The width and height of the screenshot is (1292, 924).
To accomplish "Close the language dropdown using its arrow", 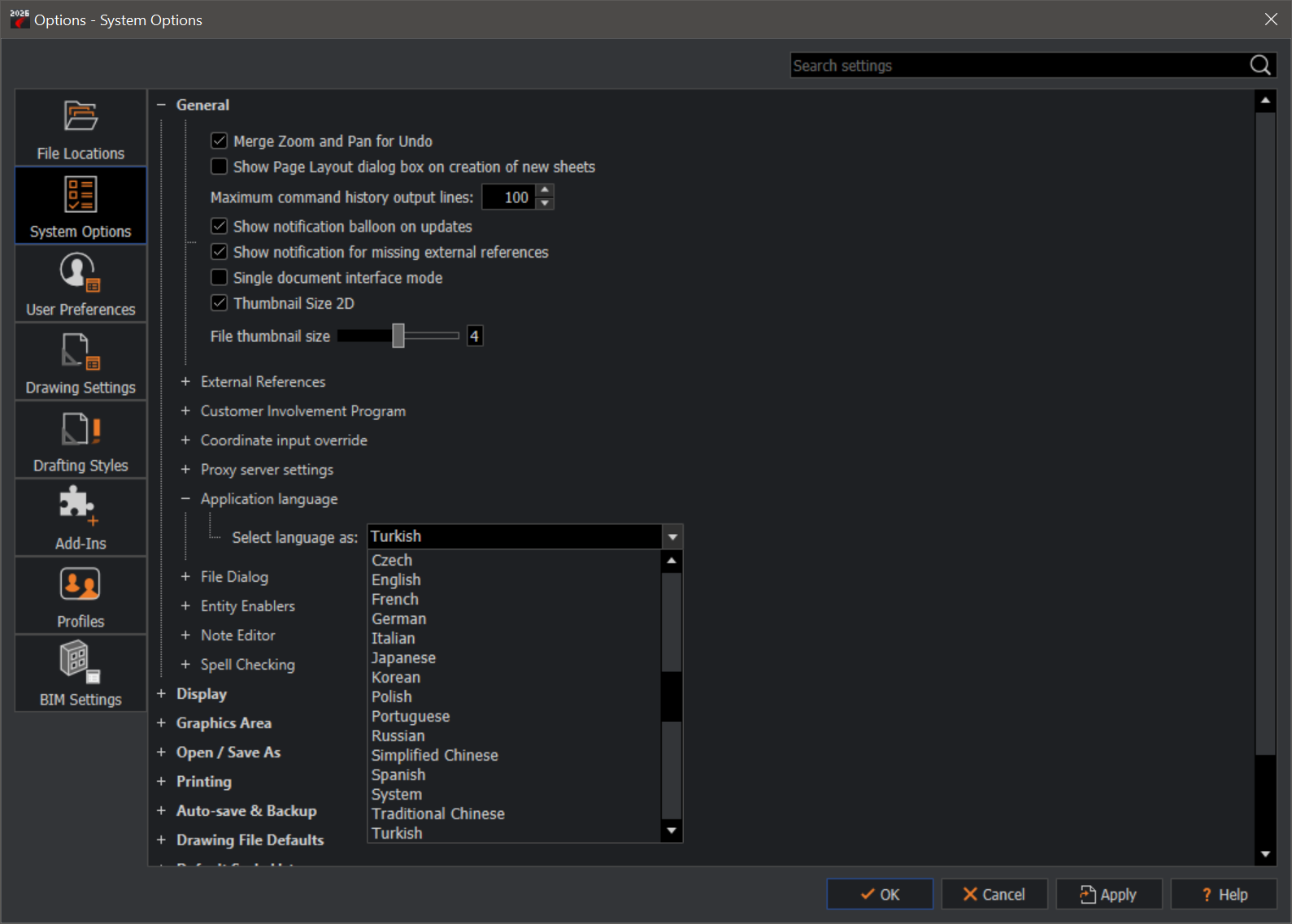I will click(672, 536).
